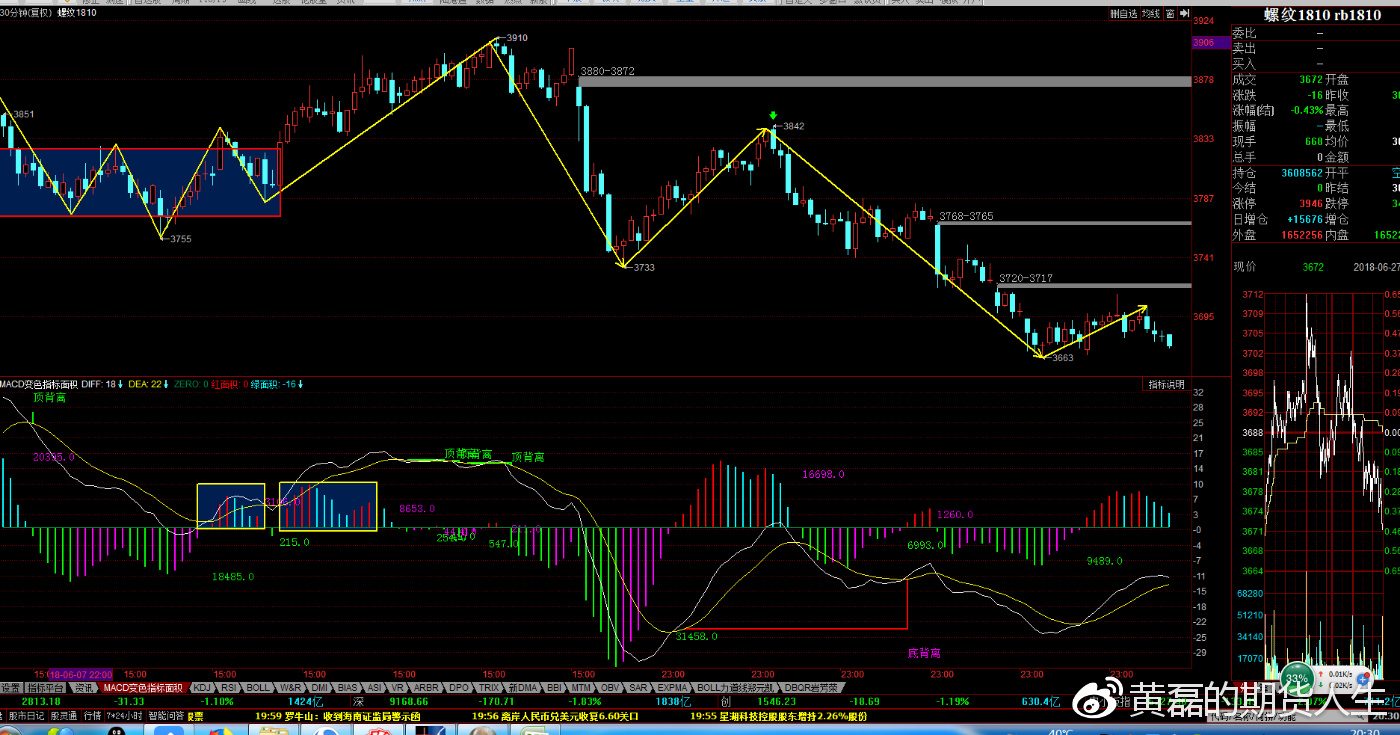
Task: Open 股市日记 in bottom bar
Action: [x=27, y=716]
